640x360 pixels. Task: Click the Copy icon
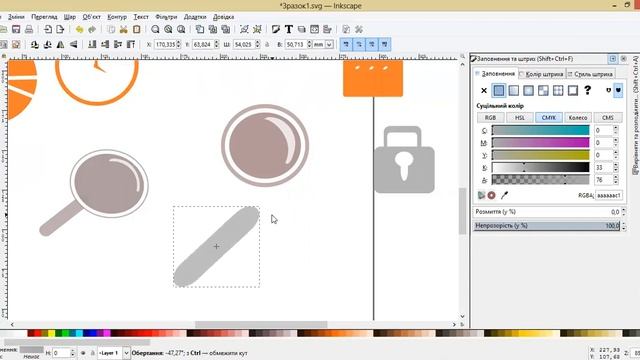point(111,29)
